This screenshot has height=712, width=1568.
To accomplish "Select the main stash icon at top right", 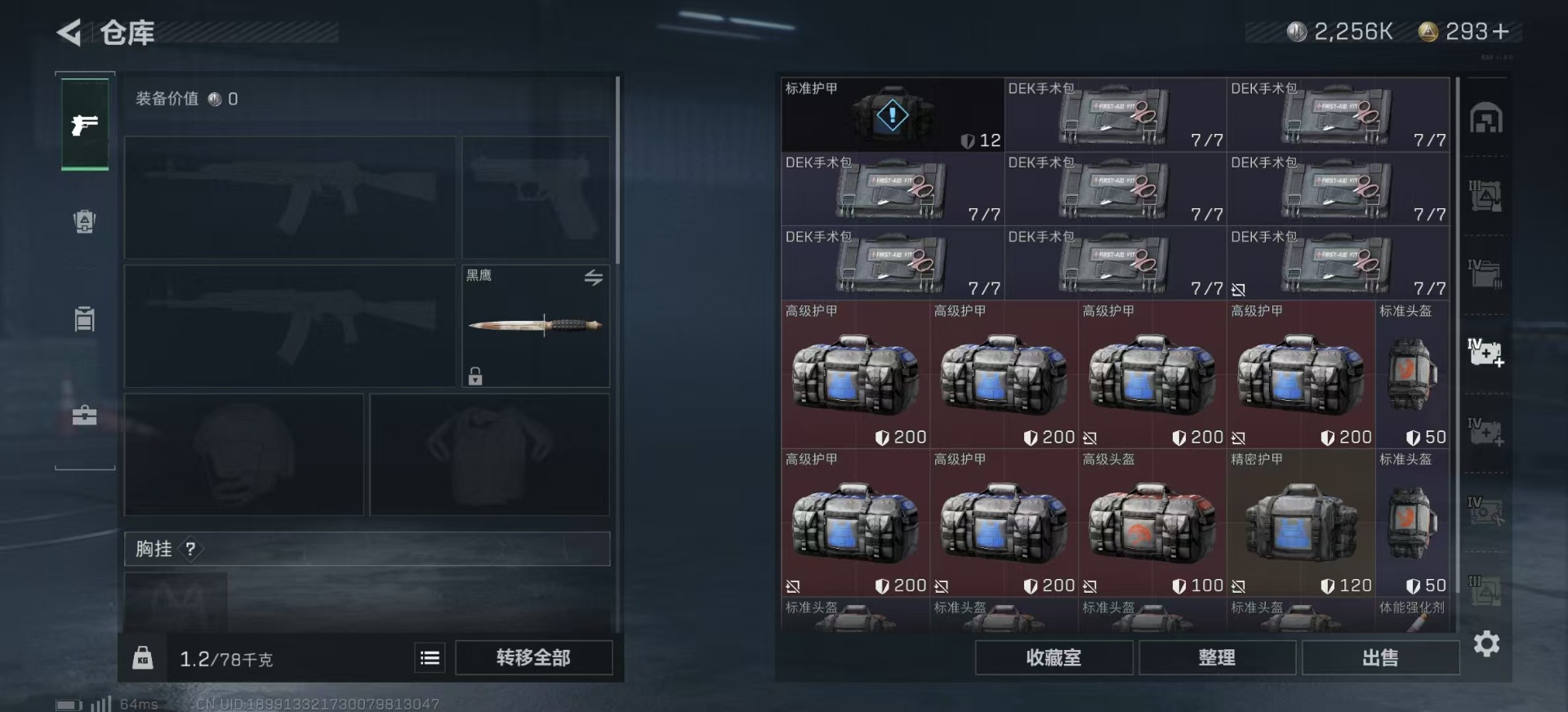I will tap(1486, 118).
